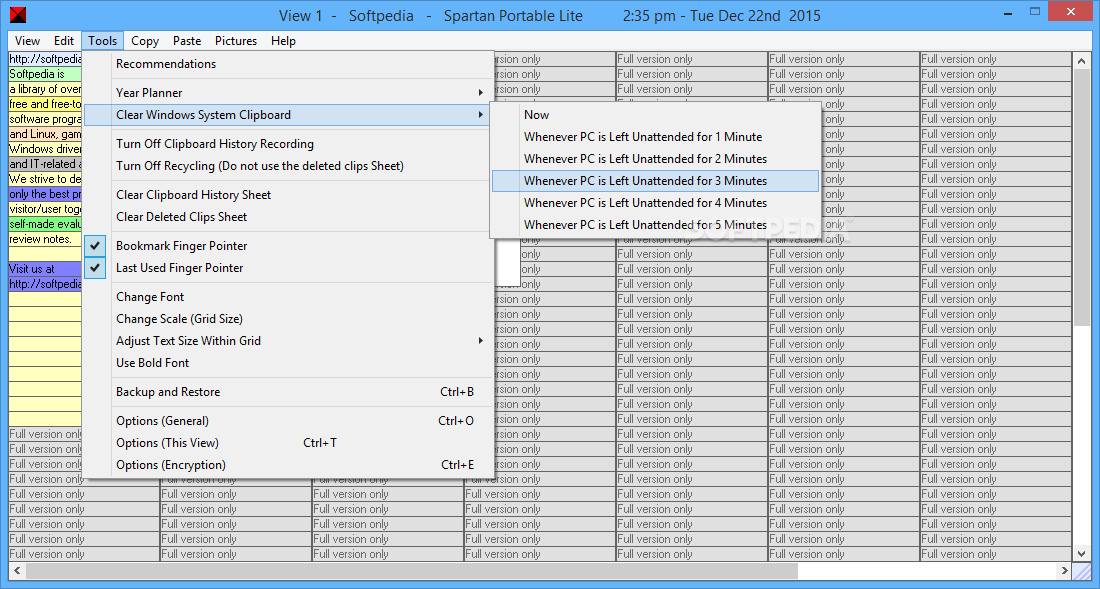Open the View menu

27,41
